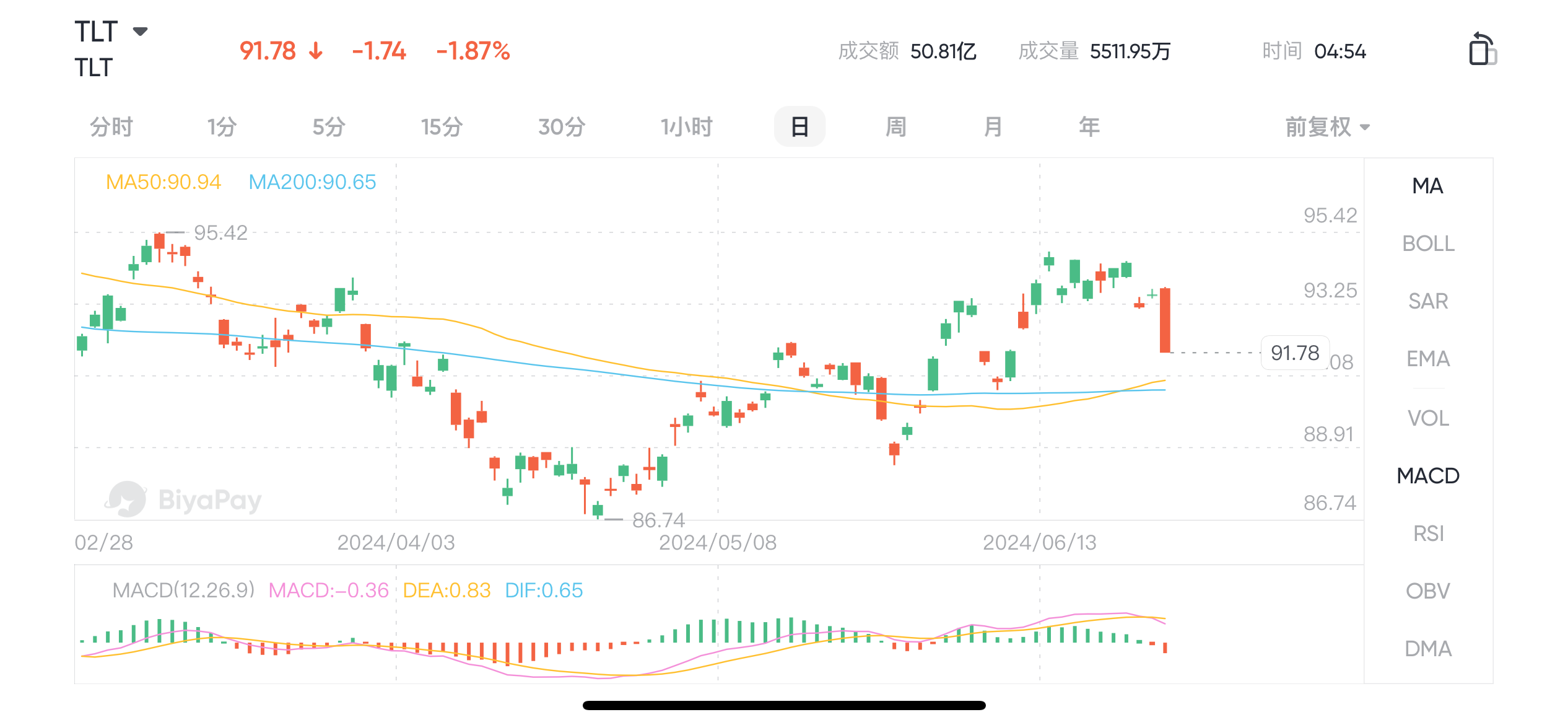Screen dimensions: 1568x725
Task: Show the DMA sub-indicator
Action: tap(1428, 649)
